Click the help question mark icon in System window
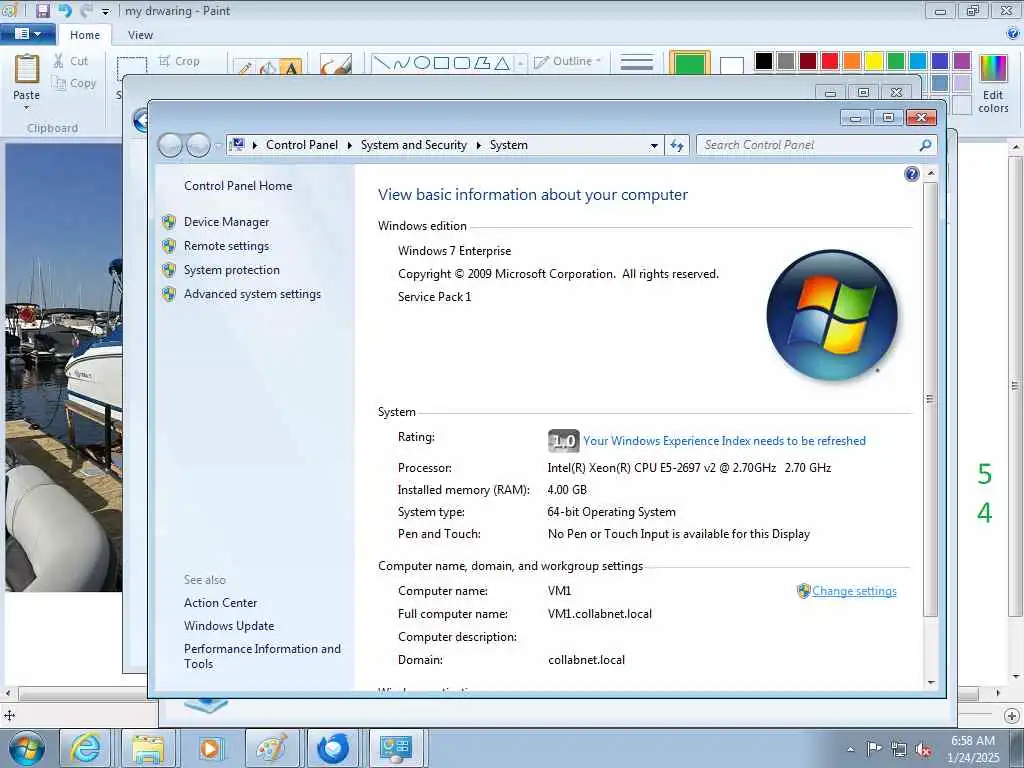Image resolution: width=1024 pixels, height=768 pixels. pos(912,174)
